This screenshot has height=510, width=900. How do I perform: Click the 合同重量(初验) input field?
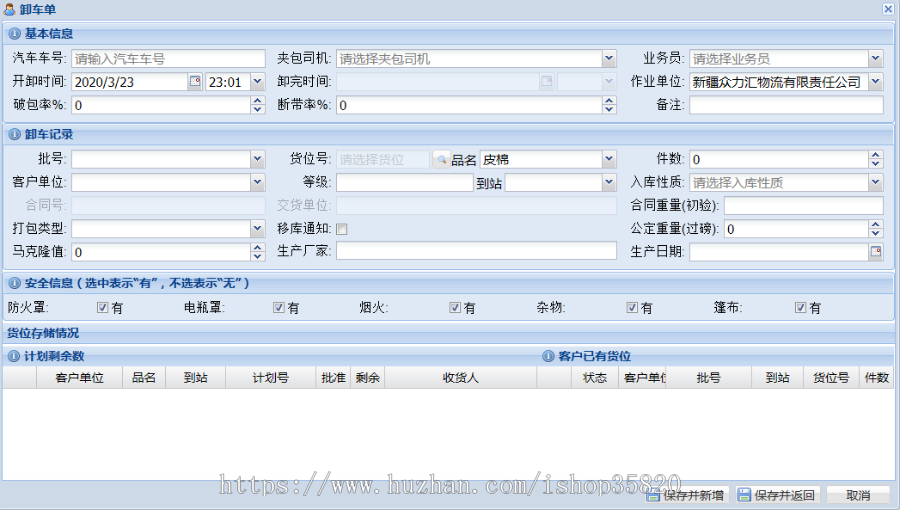(803, 205)
